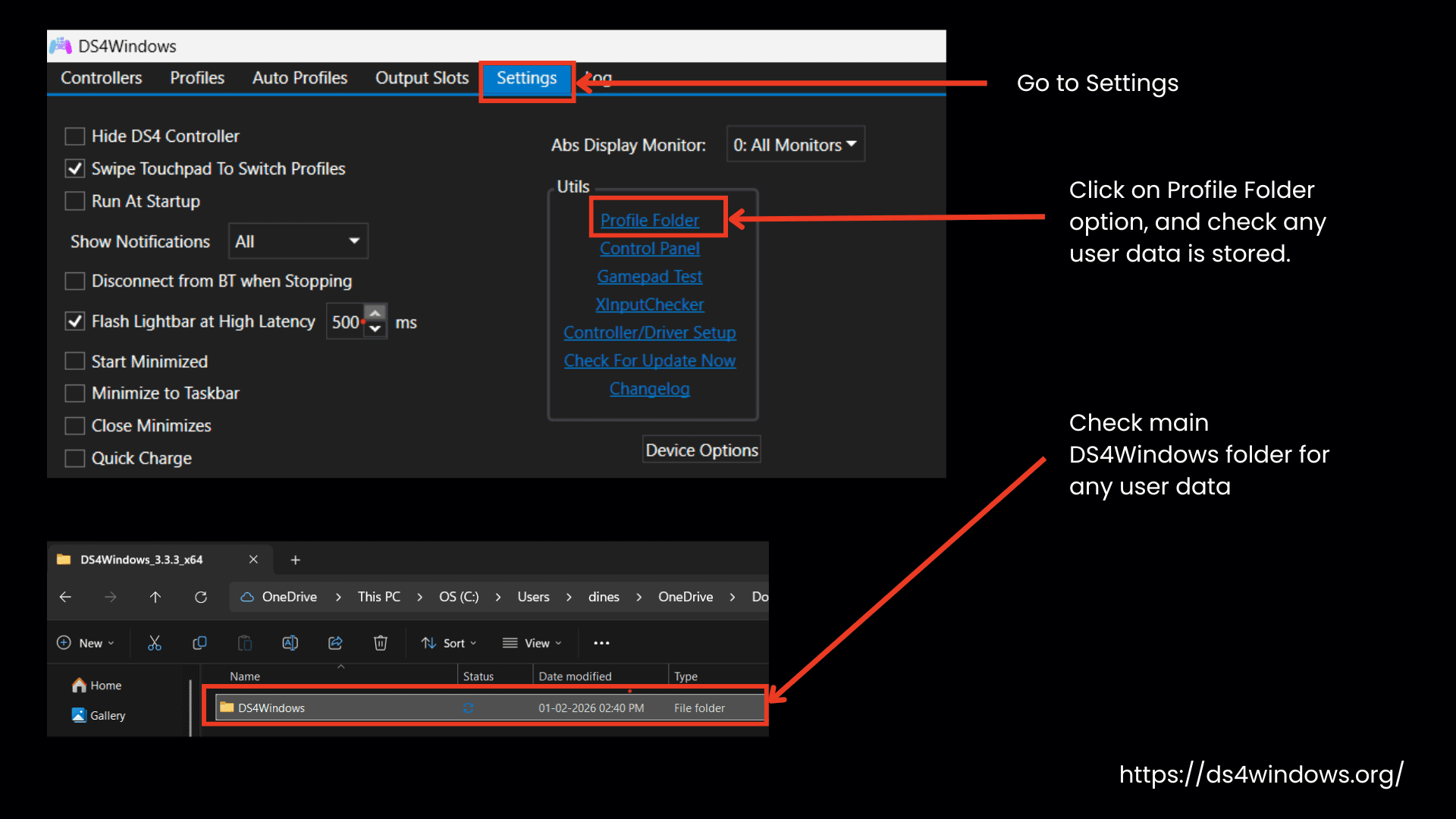Enable Start Minimized option
Screen dimensions: 1456x819
74,361
